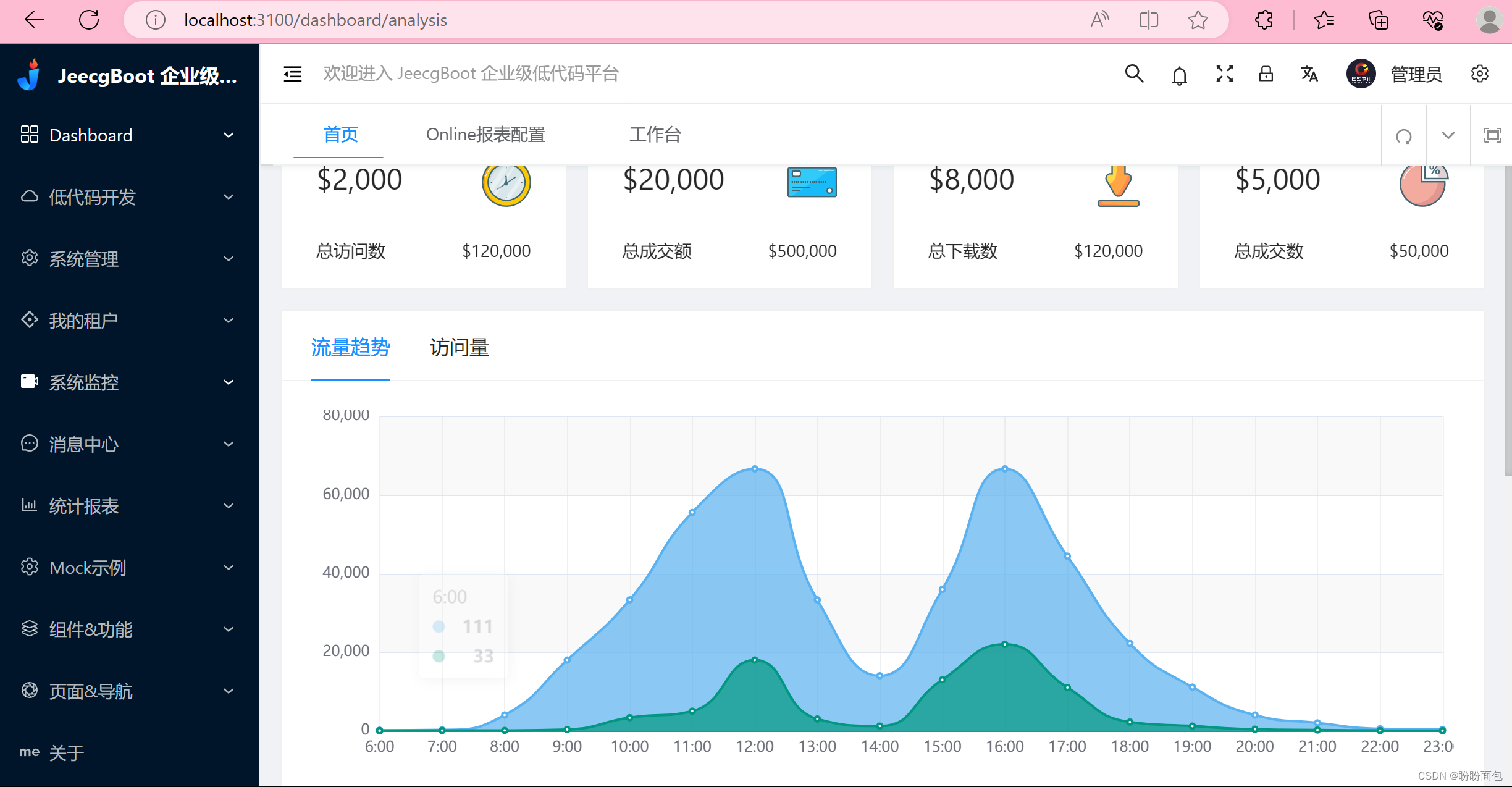
Task: Toggle browser split screen icon
Action: point(1148,20)
